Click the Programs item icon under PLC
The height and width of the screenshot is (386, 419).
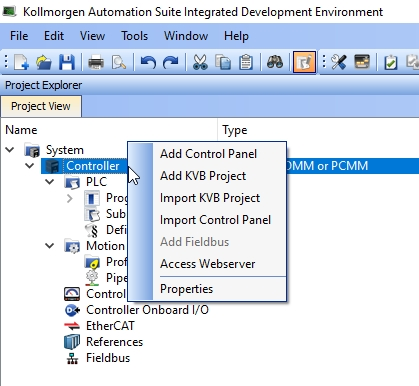tap(92, 198)
